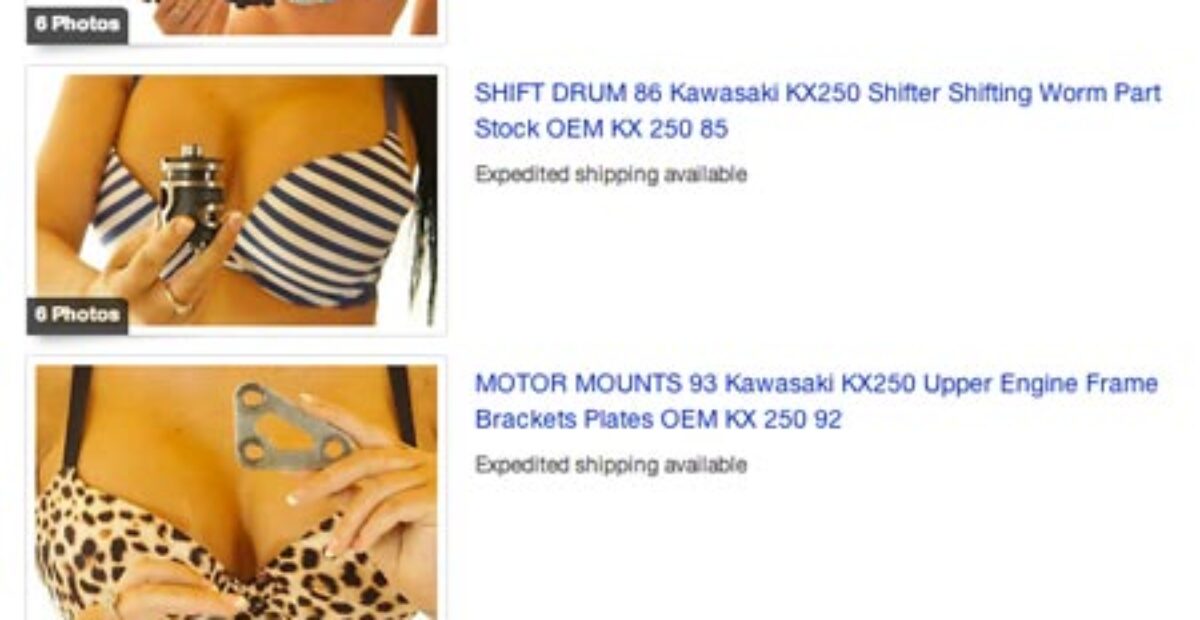1200x620 pixels.
Task: Click Expedited shipping available under motor mounts listing
Action: [x=611, y=464]
